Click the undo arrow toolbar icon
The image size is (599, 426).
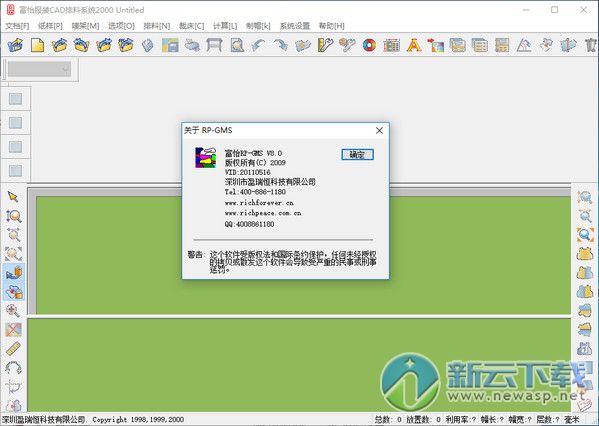tap(259, 45)
